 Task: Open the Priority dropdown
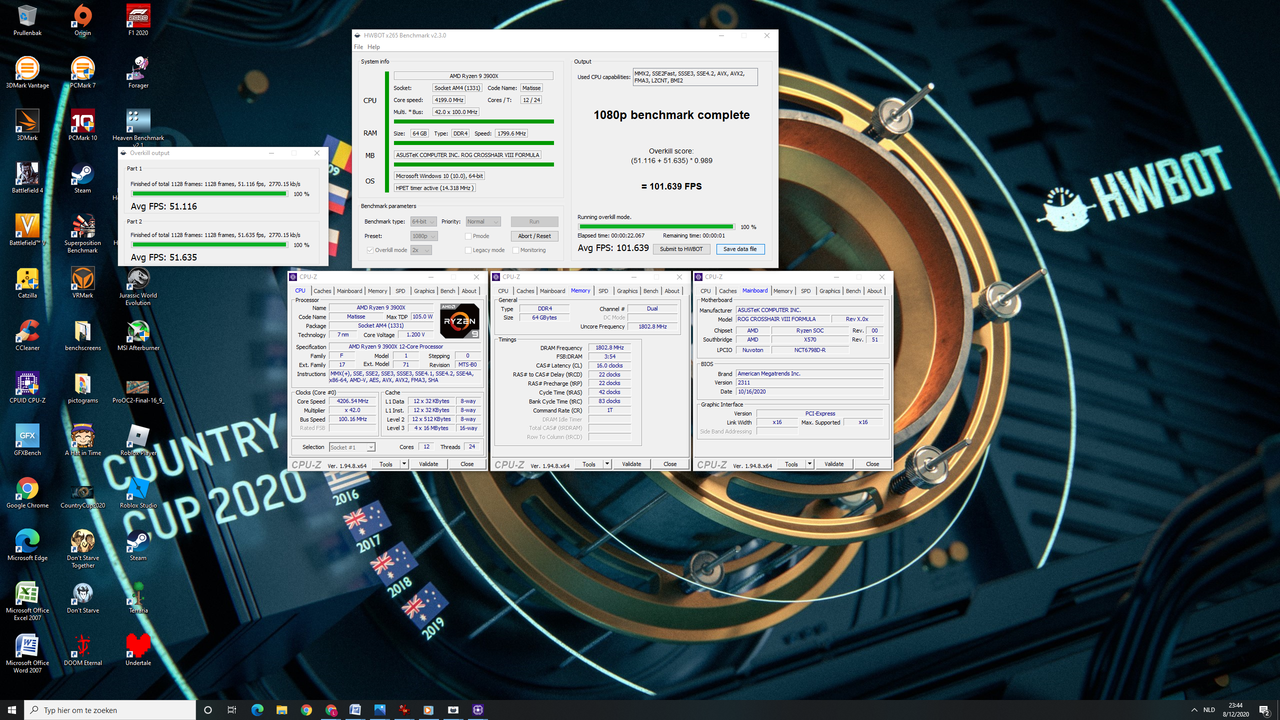point(482,221)
